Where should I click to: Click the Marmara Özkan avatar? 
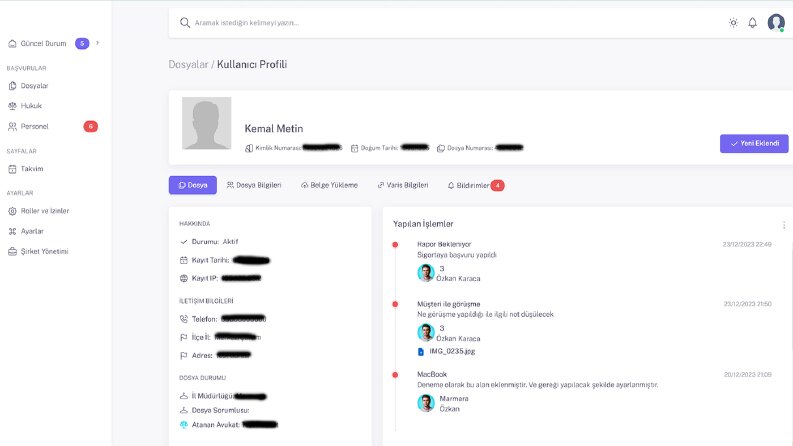coord(426,403)
